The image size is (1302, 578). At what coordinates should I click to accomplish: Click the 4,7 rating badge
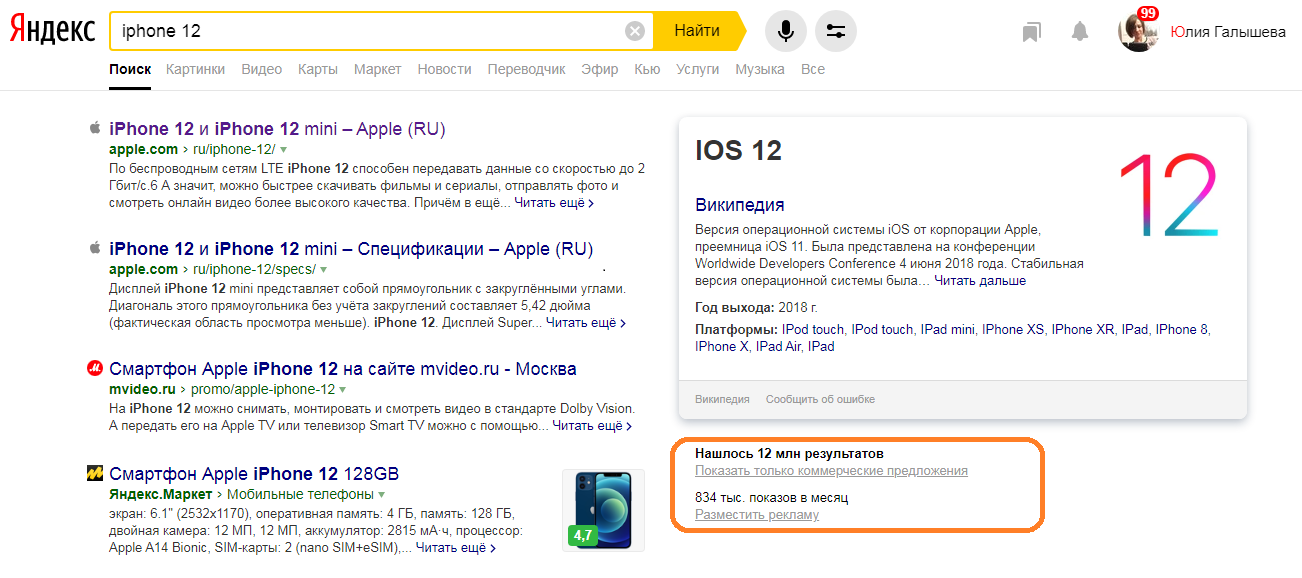click(583, 535)
